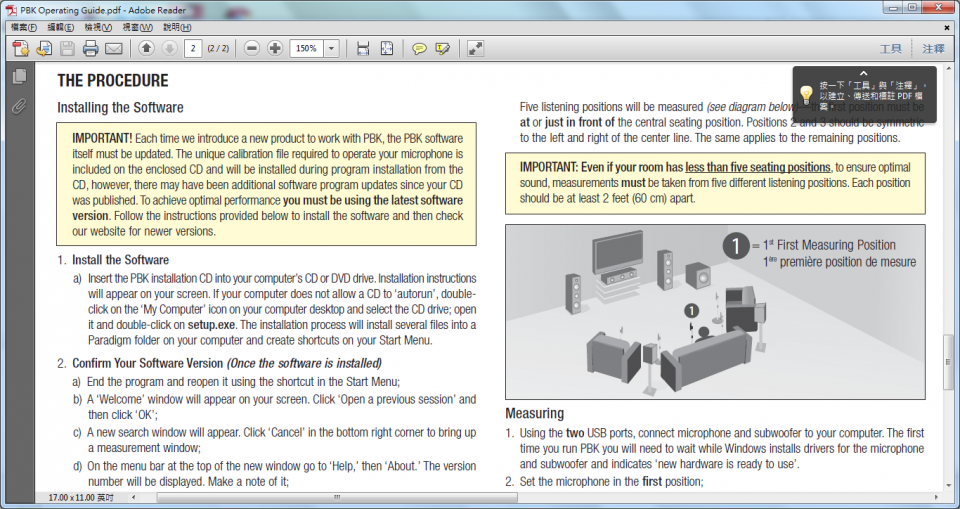Print the document using the printer icon
This screenshot has width=960, height=509.
91,48
